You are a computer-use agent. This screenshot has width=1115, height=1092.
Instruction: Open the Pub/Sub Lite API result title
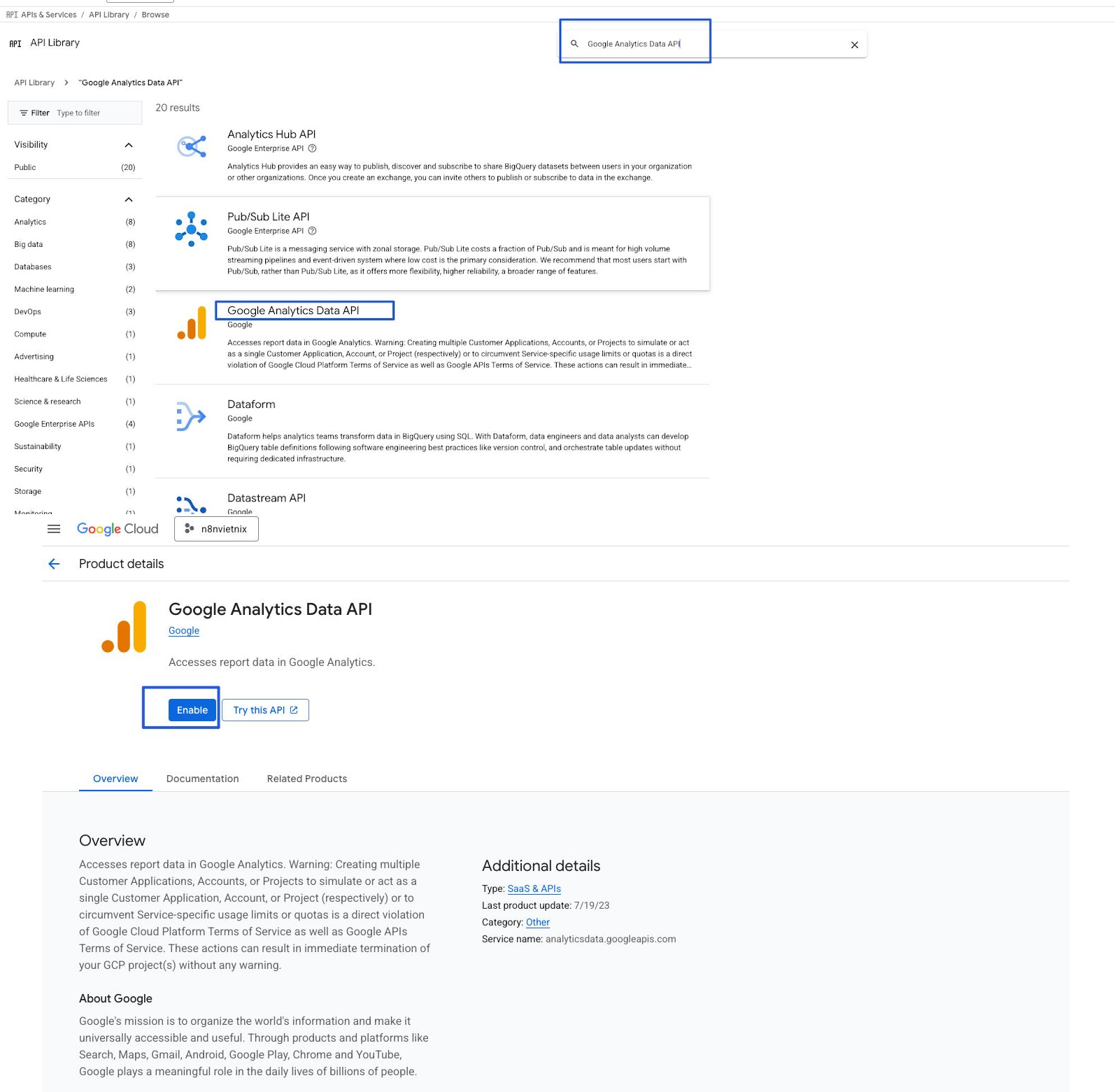pos(269,217)
